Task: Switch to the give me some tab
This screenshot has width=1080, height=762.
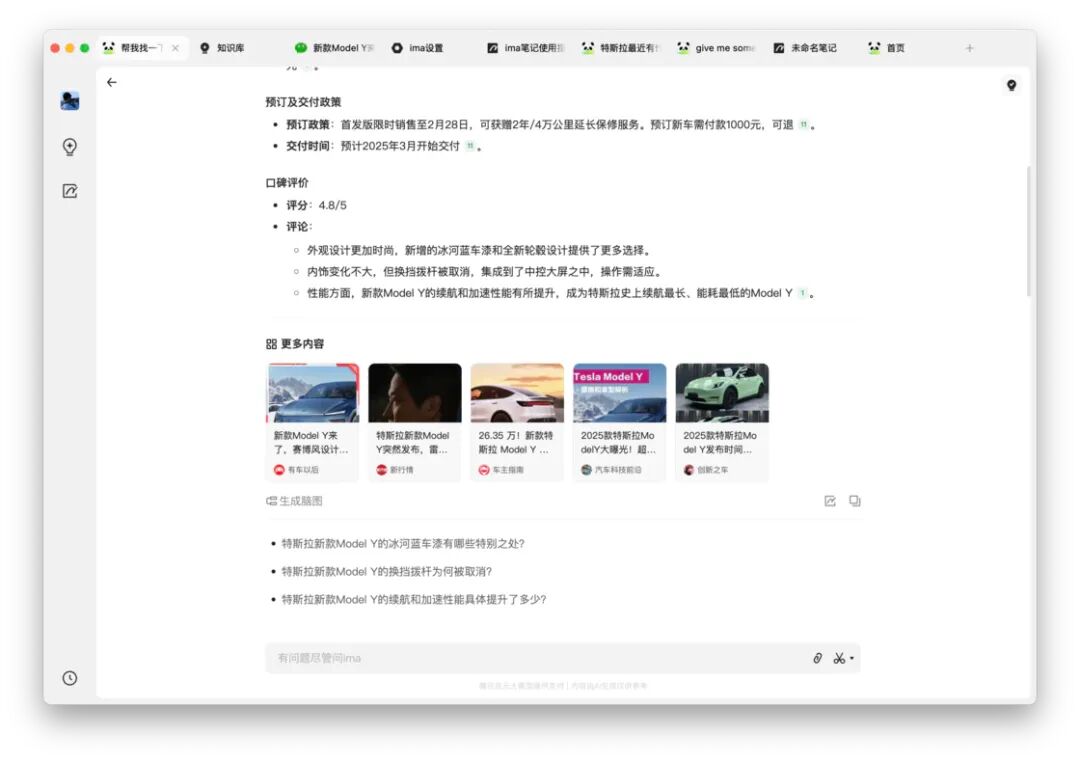Action: (x=716, y=48)
